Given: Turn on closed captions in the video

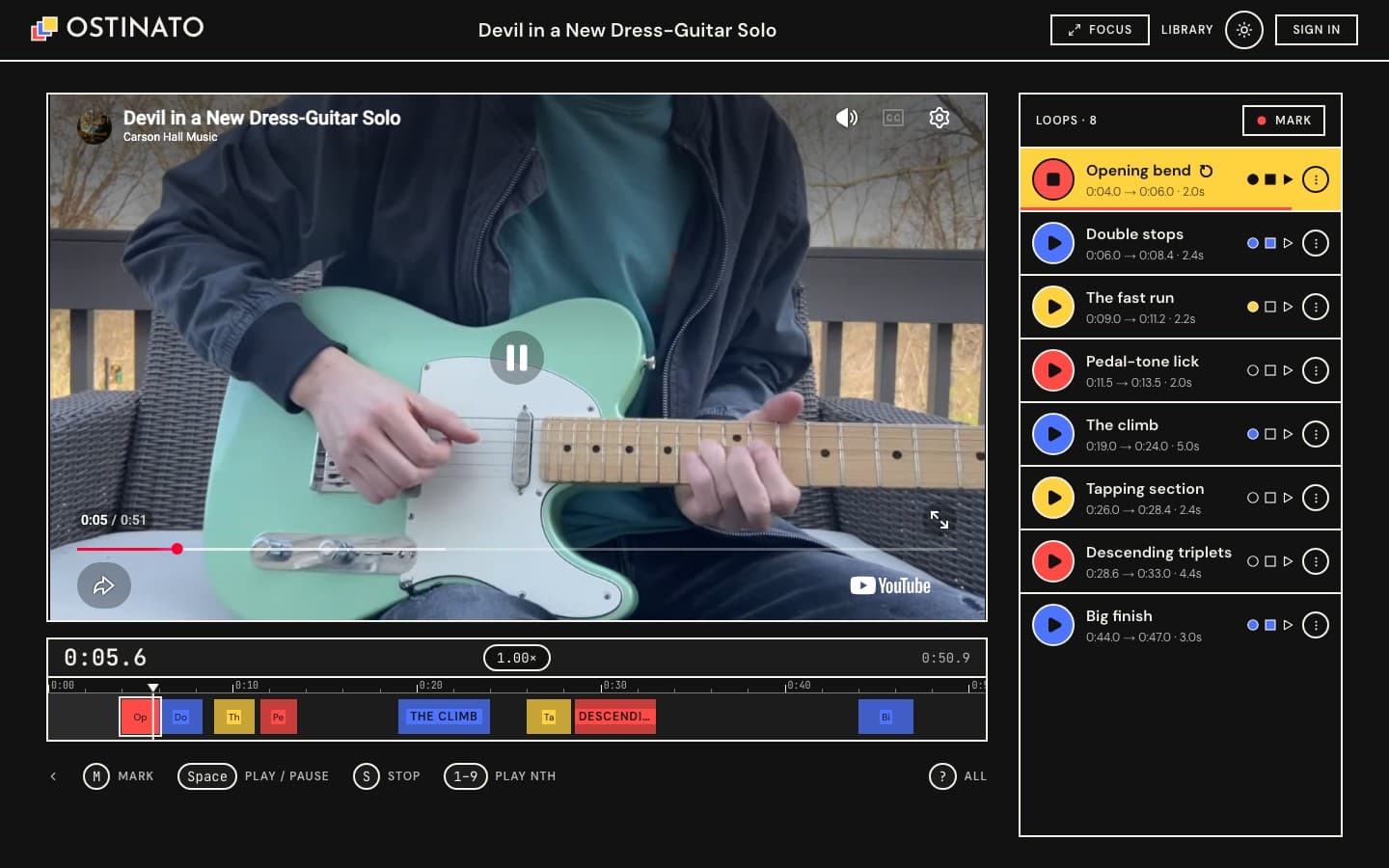Looking at the screenshot, I should pos(893,118).
